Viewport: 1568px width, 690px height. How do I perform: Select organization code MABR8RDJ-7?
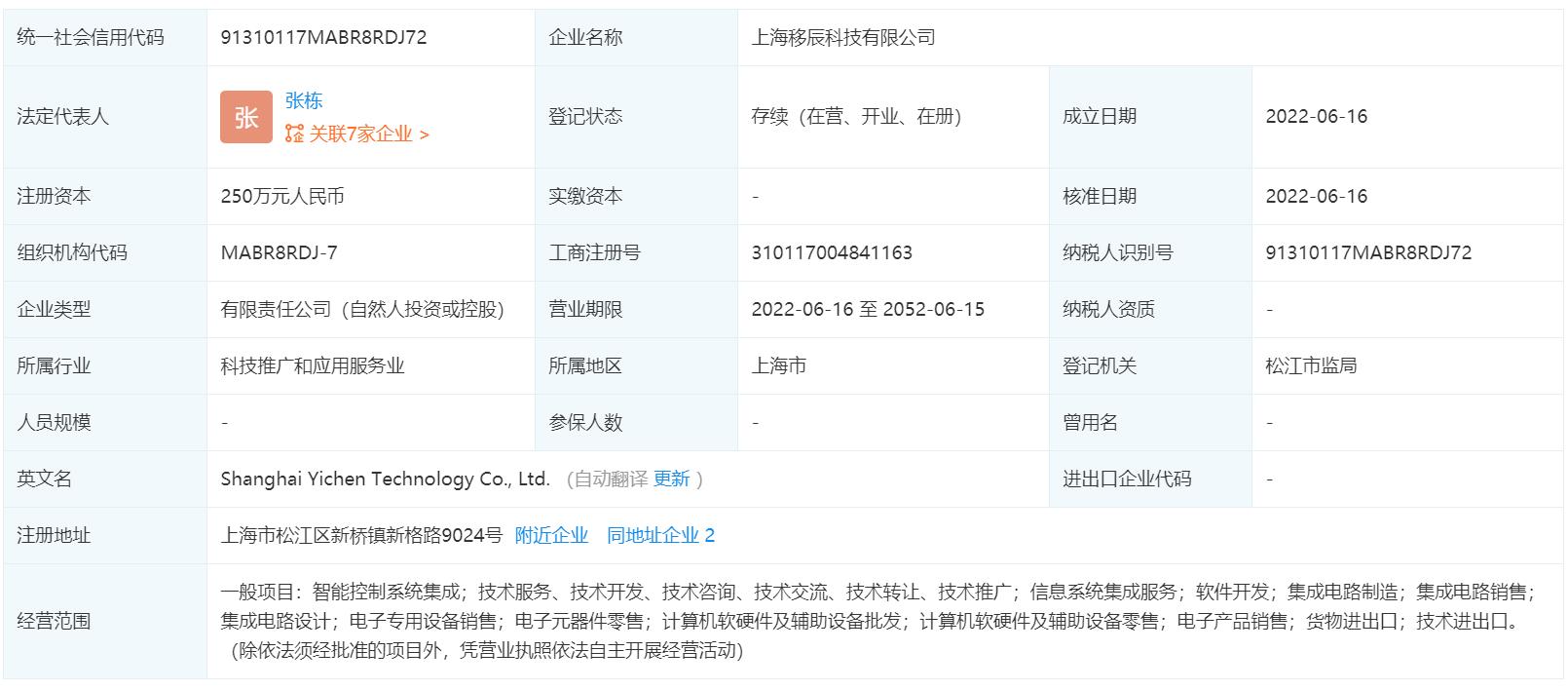tap(280, 252)
